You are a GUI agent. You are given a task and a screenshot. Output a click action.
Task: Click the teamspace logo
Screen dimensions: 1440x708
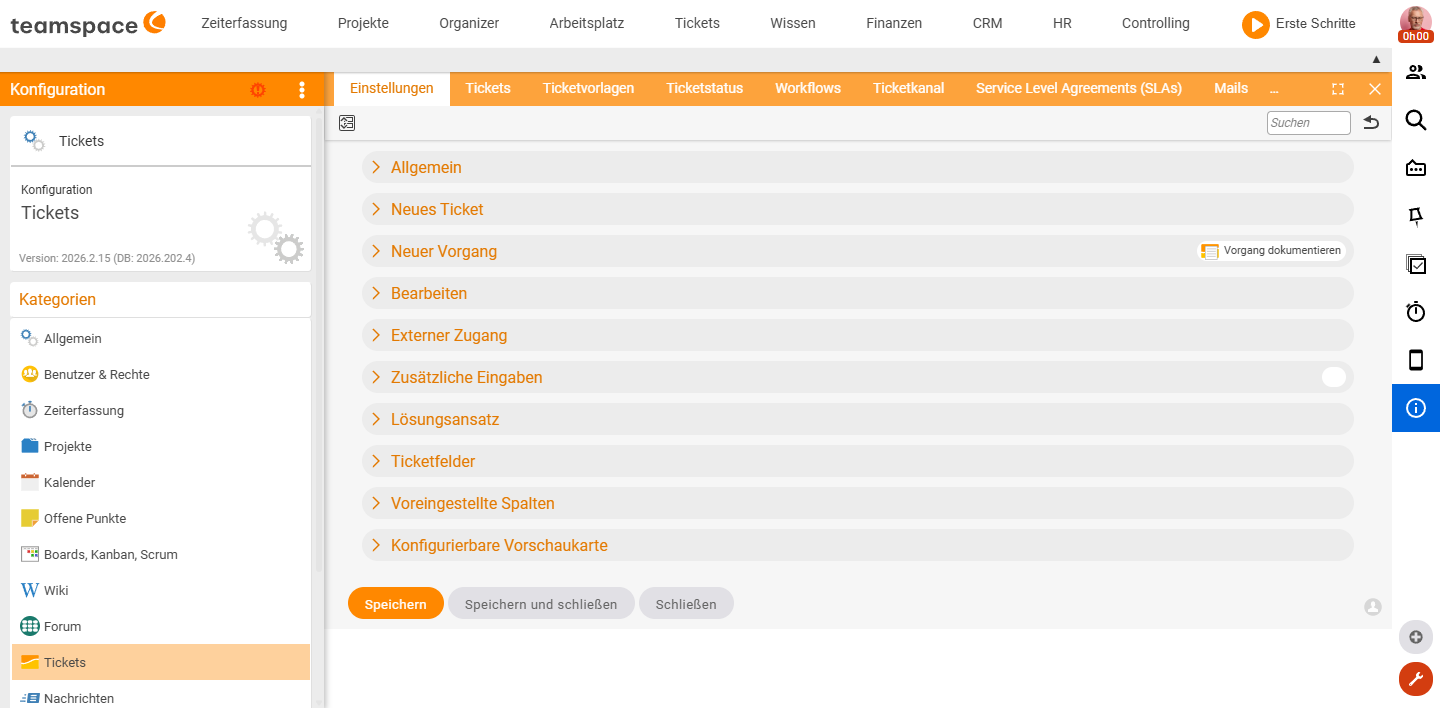pyautogui.click(x=88, y=24)
